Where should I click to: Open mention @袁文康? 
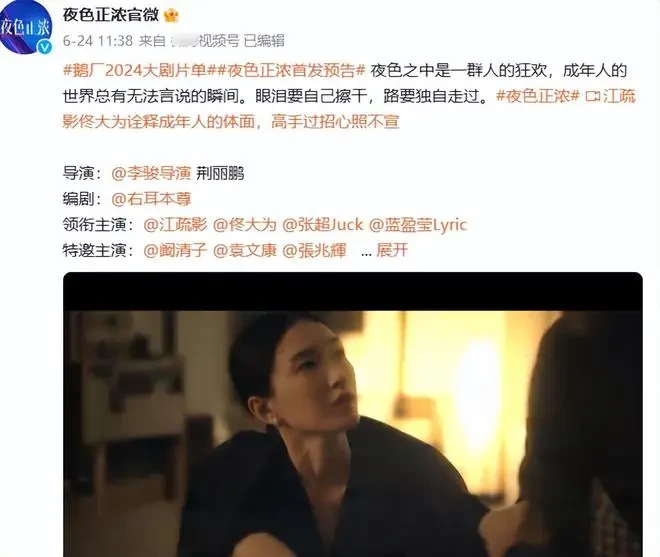(245, 250)
